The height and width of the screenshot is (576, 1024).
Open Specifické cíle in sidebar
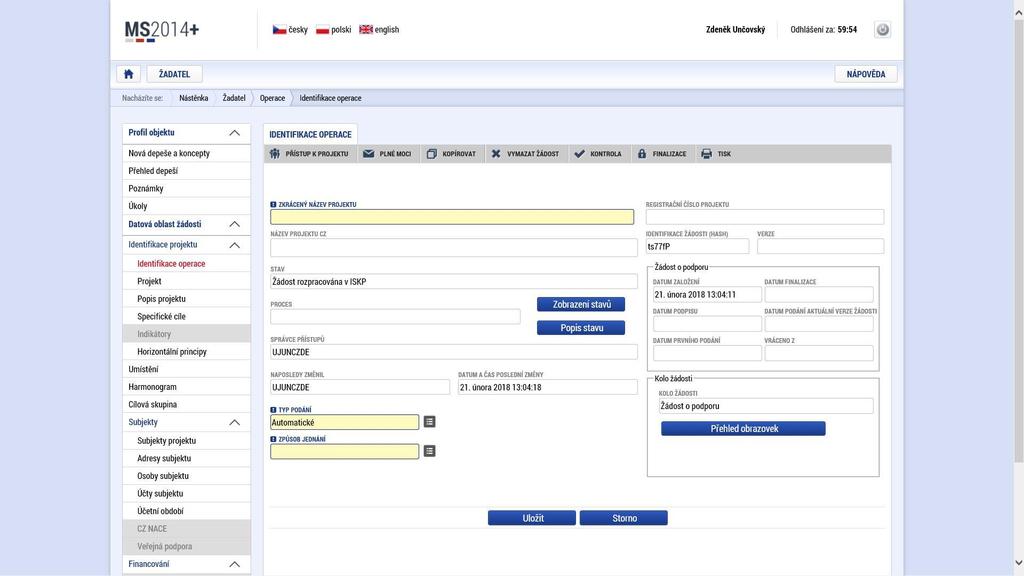[186, 317]
